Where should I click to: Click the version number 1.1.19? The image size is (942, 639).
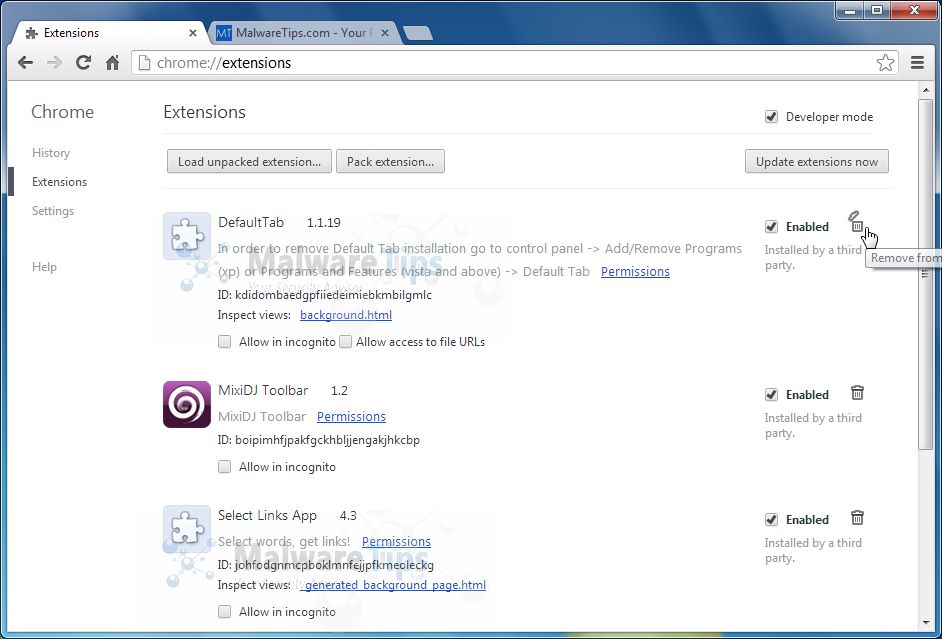[x=324, y=222]
